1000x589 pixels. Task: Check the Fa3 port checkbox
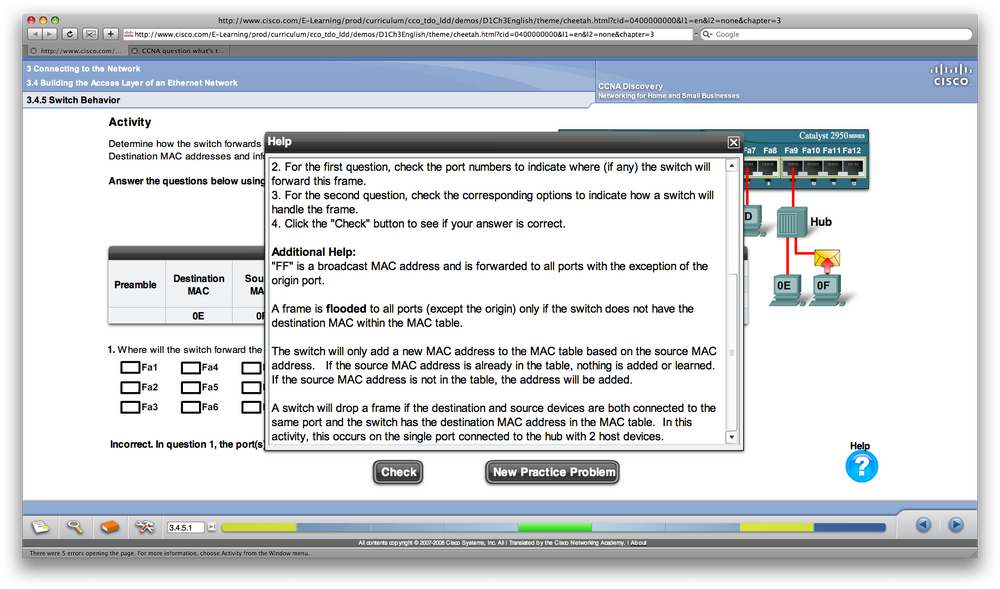130,407
